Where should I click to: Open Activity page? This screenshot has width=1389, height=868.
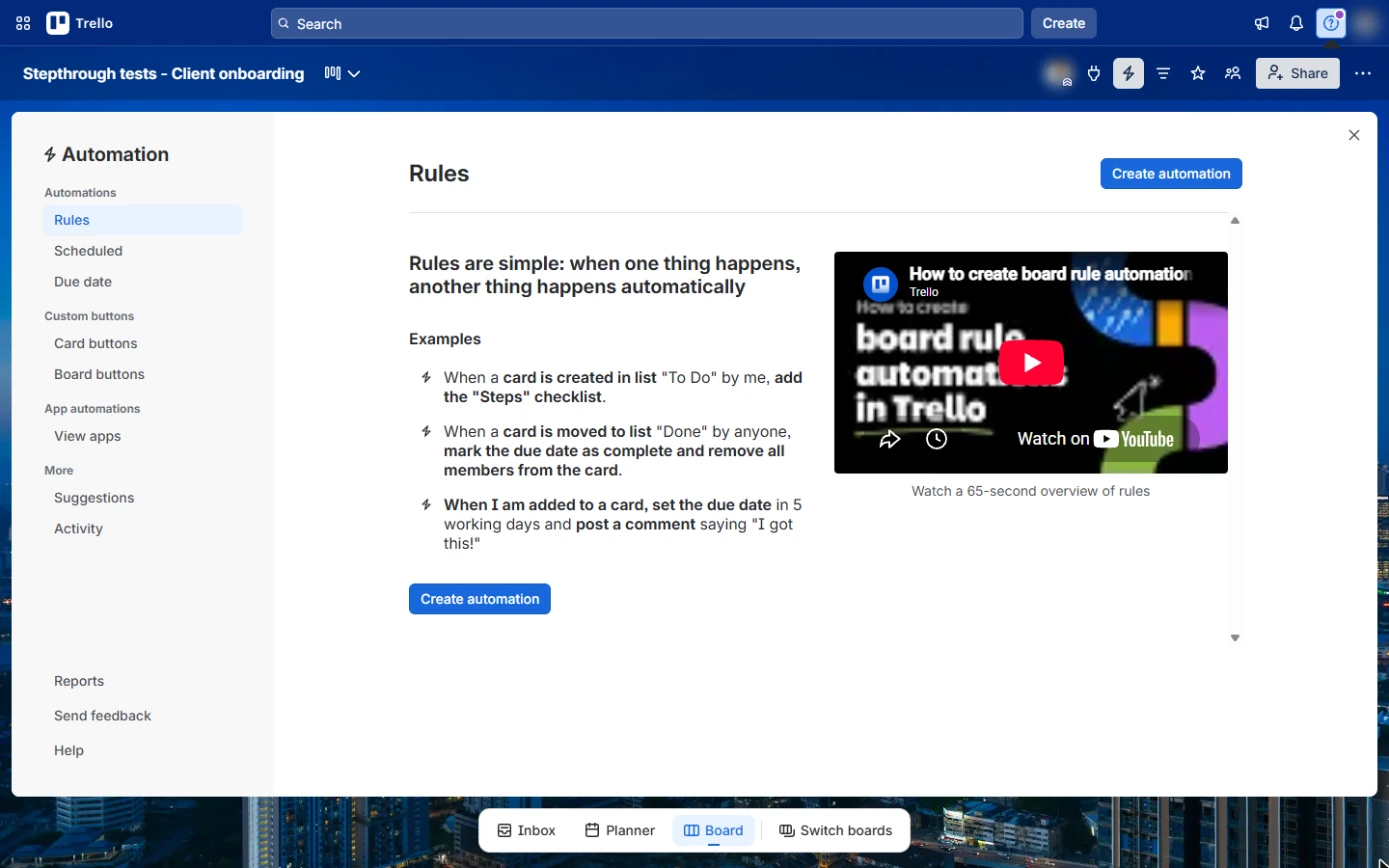(x=143, y=529)
